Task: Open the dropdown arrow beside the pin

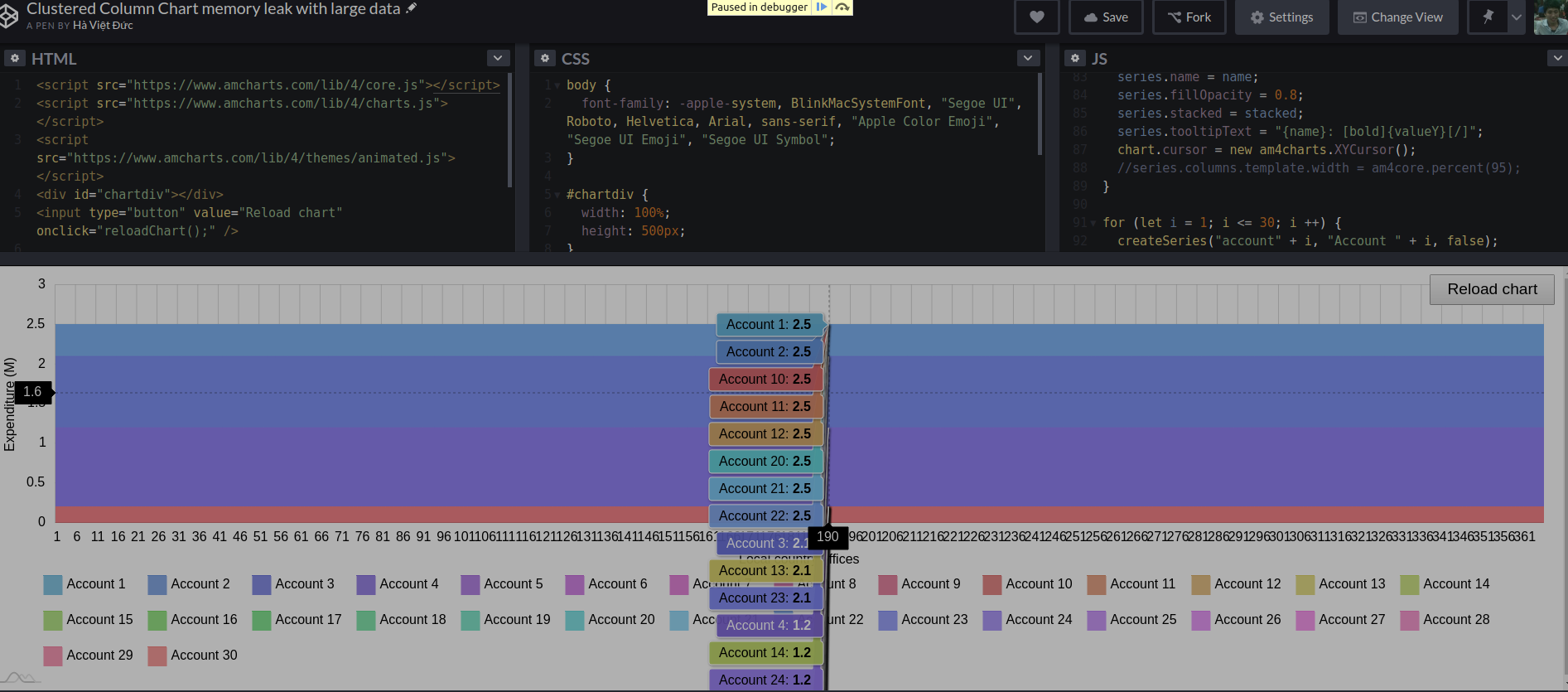Action: (x=1517, y=17)
